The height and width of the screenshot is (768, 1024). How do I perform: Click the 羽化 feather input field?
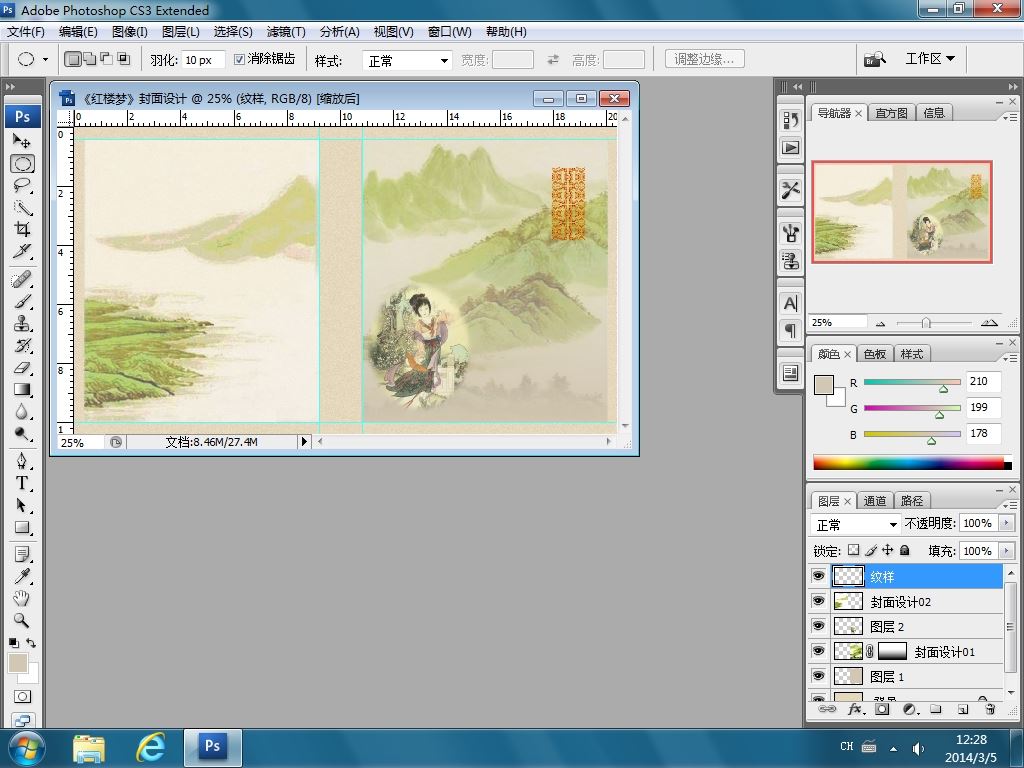point(203,60)
